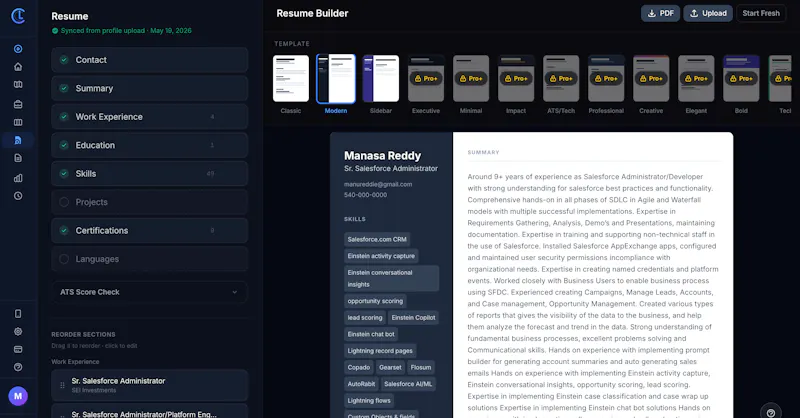
Task: Click the Manasa Reddy name on the resume
Action: 383,156
